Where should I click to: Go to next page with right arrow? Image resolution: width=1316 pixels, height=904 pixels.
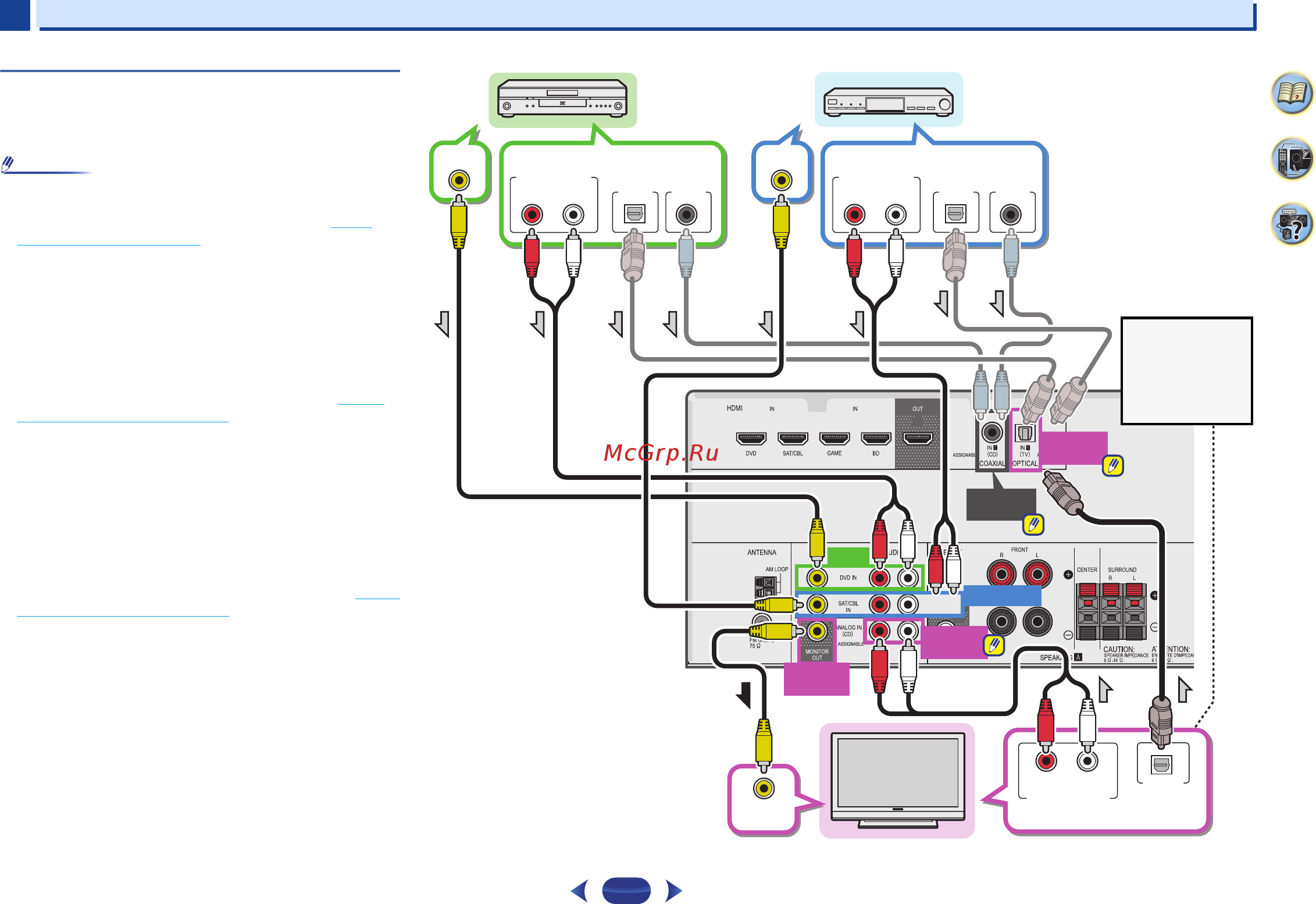tap(674, 891)
